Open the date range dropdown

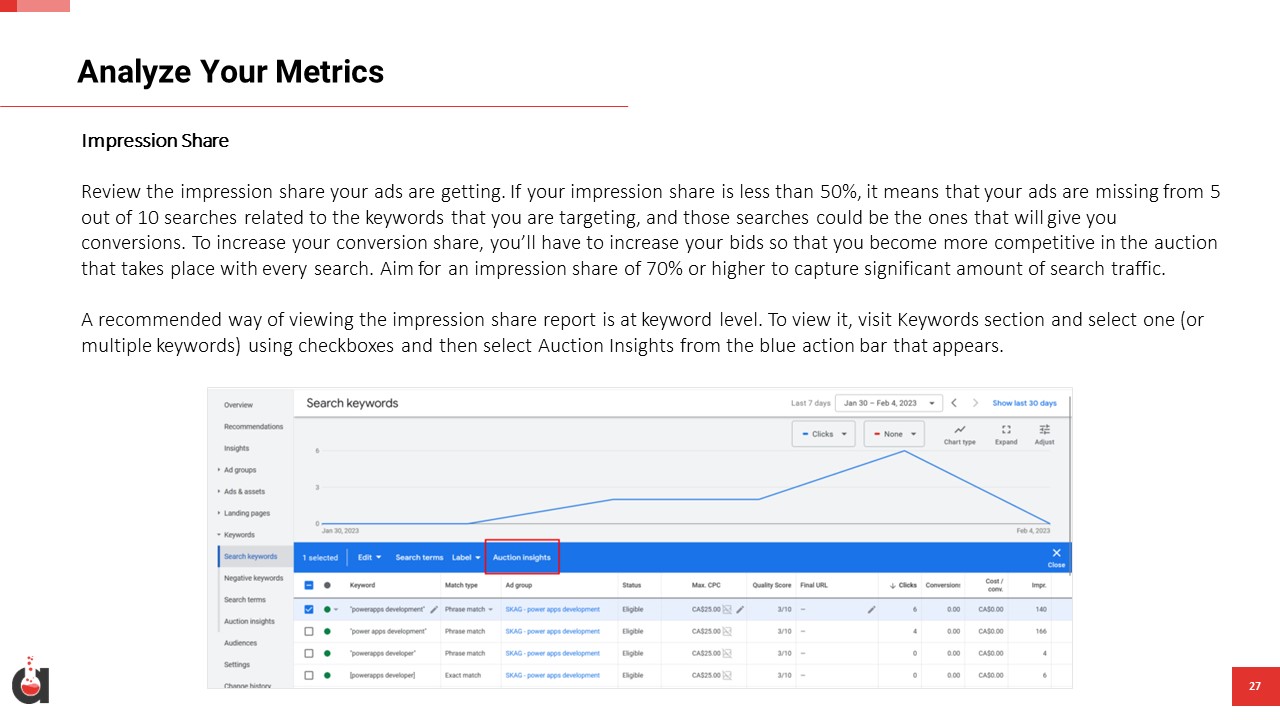(x=889, y=403)
